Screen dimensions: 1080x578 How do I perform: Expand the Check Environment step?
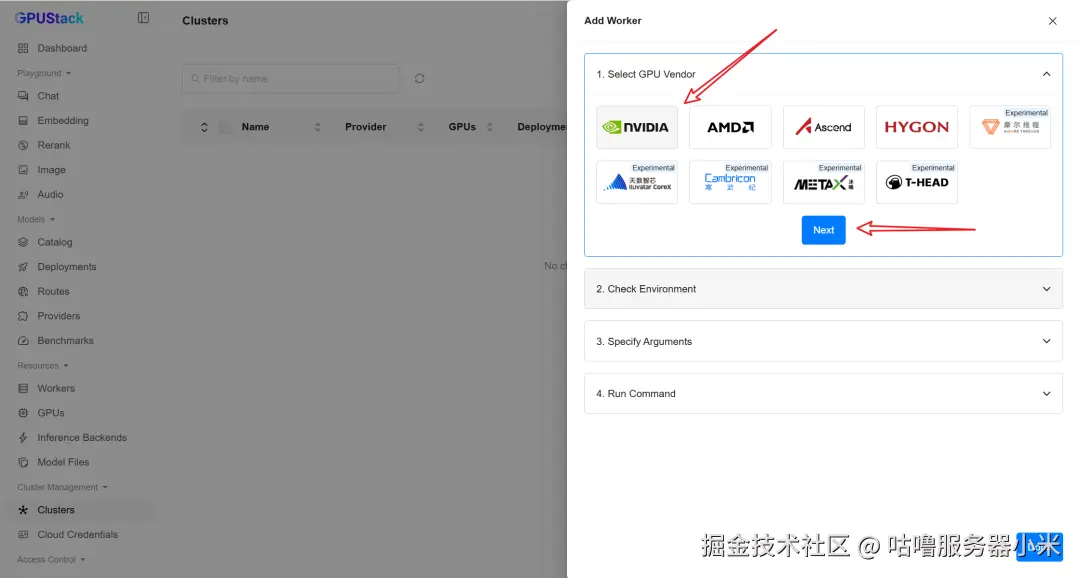[x=1046, y=289]
